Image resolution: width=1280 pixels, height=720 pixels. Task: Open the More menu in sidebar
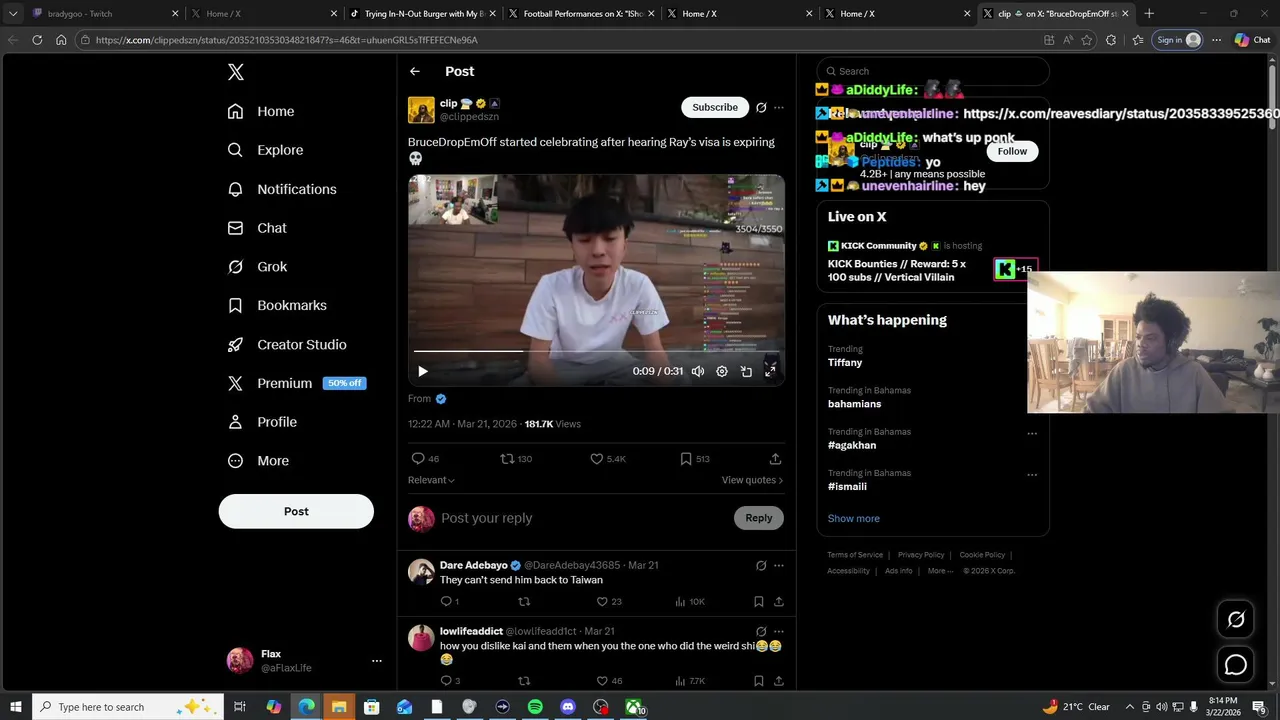258,461
